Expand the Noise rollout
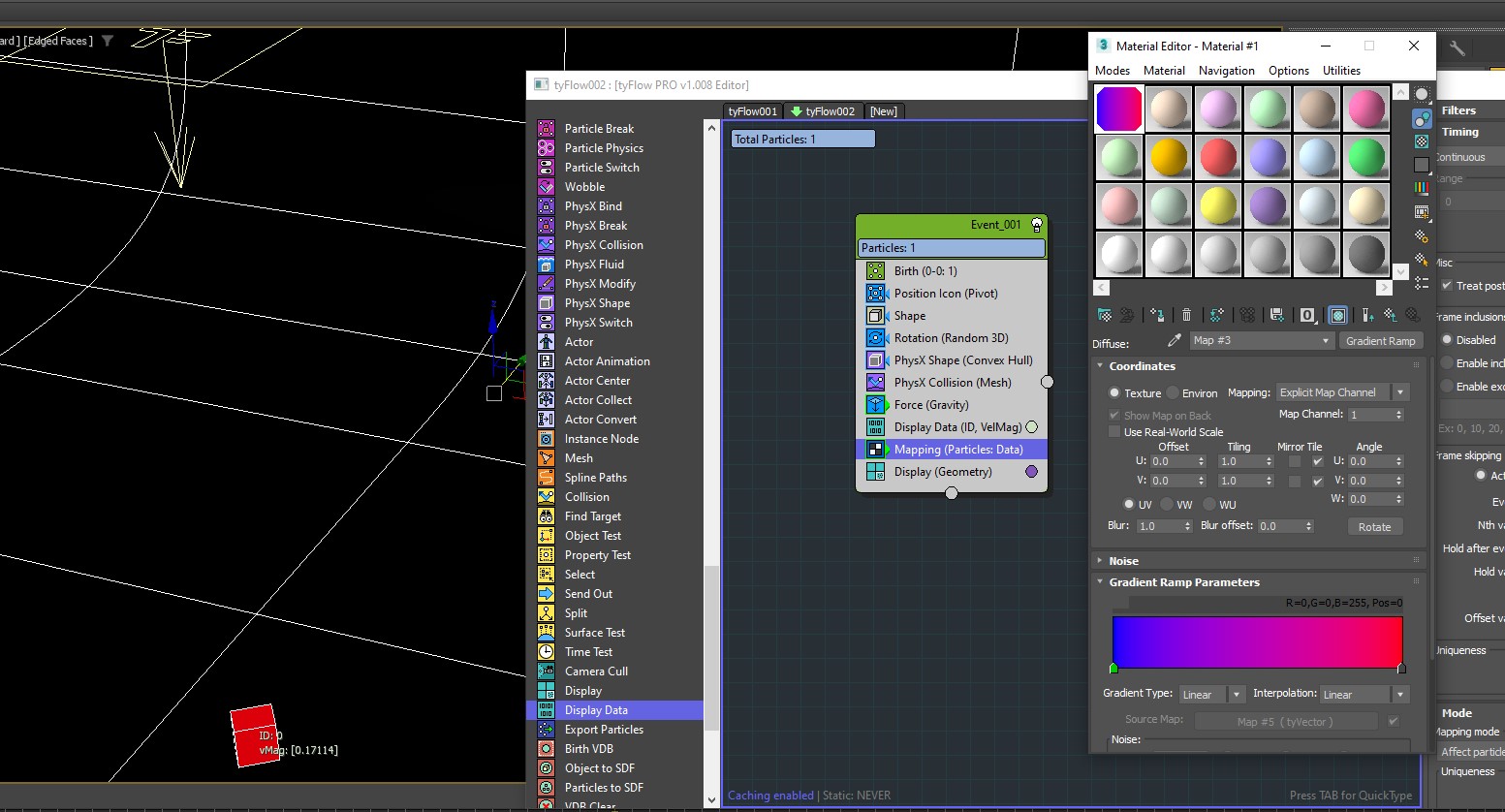The image size is (1505, 812). point(1100,561)
